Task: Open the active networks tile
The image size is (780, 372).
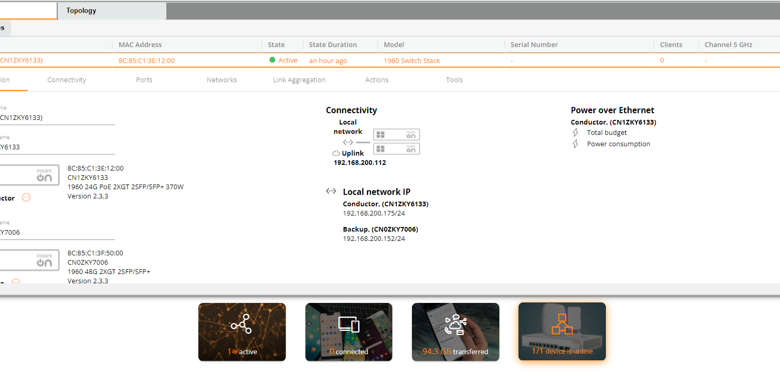Action: (242, 332)
